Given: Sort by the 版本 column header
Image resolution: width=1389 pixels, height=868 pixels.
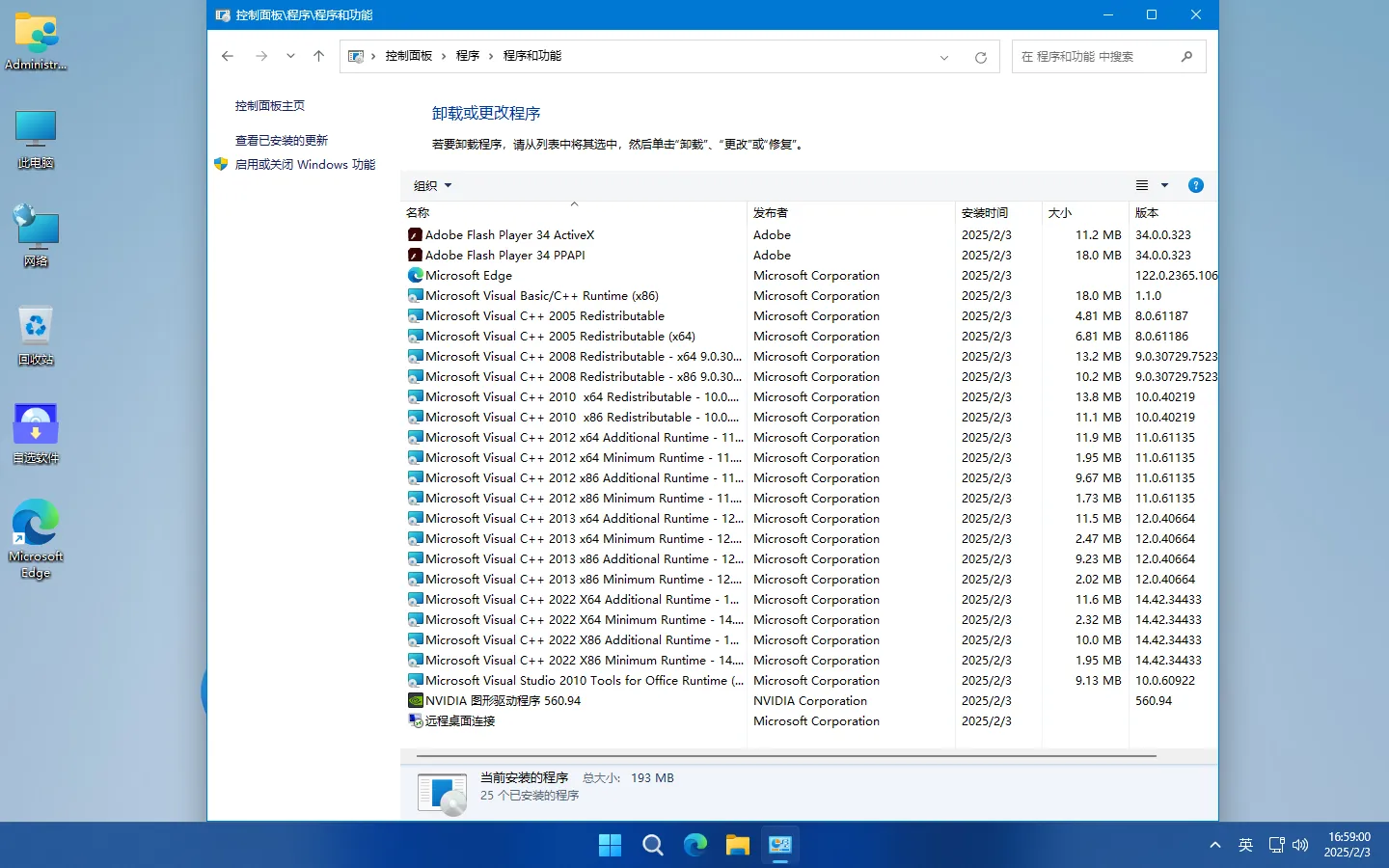Looking at the screenshot, I should (1173, 212).
